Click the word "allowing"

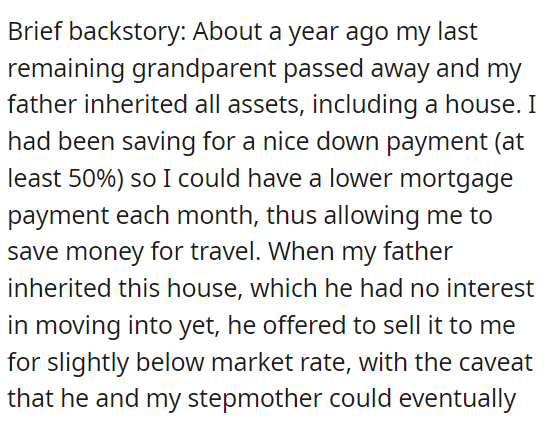coord(372,216)
